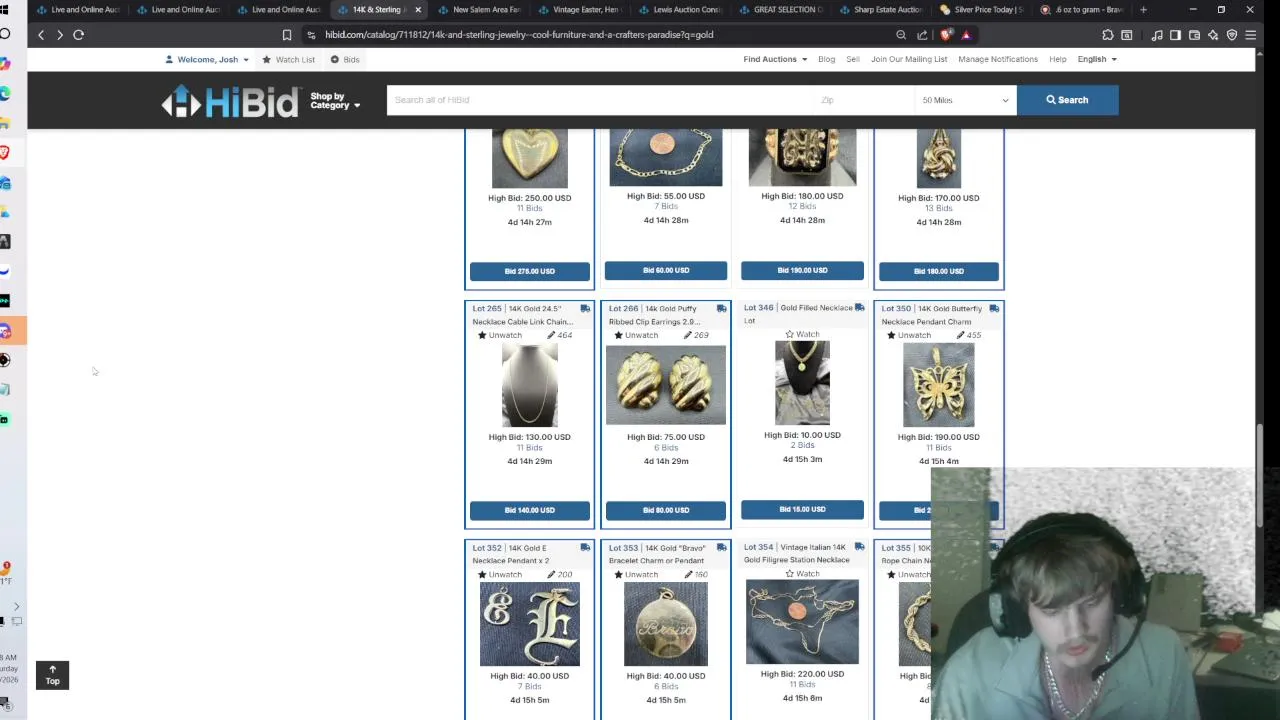1280x720 pixels.
Task: Switch to the Sharp Estate Auction tab
Action: point(880,10)
